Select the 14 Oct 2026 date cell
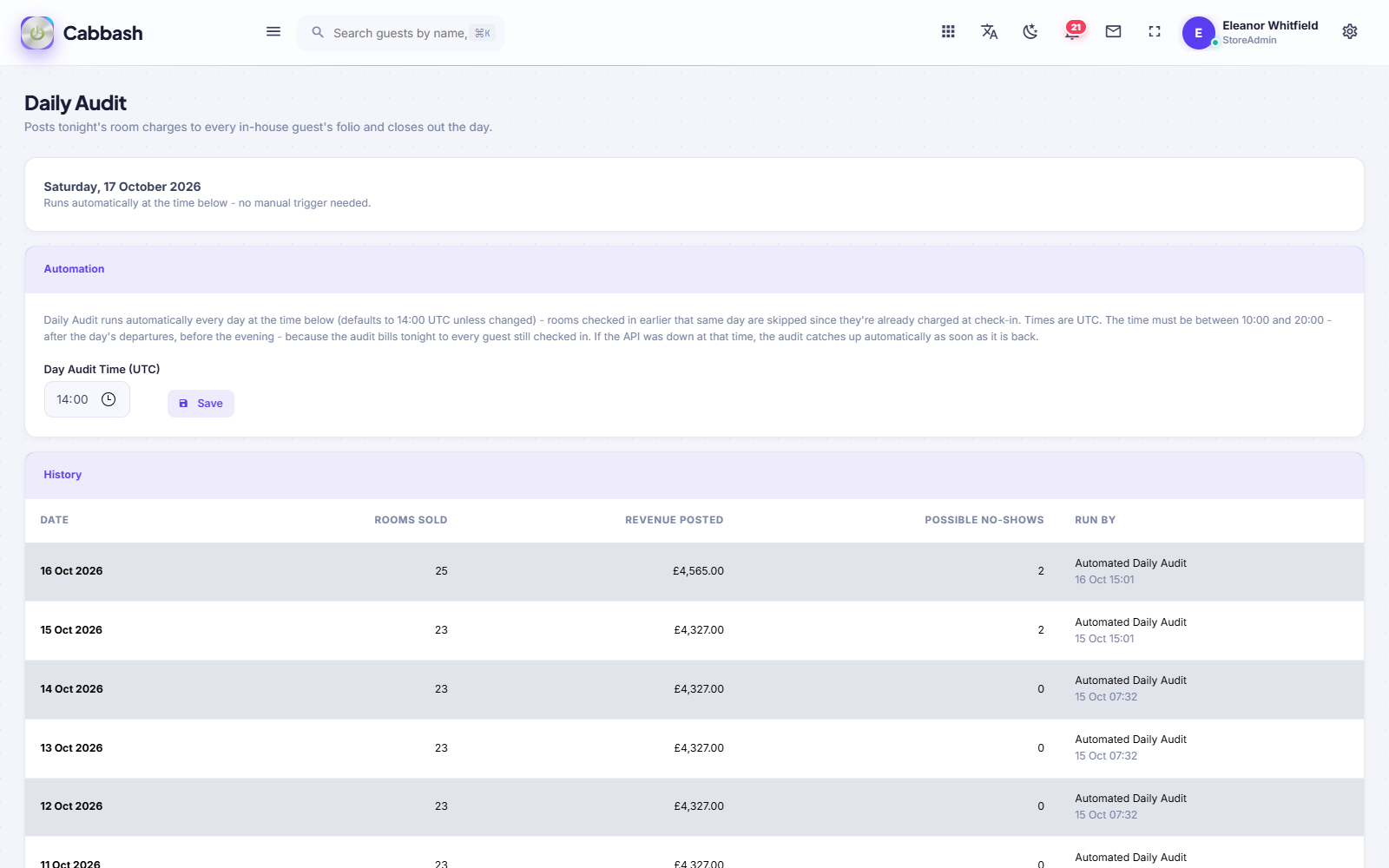The width and height of the screenshot is (1389, 868). [x=71, y=689]
